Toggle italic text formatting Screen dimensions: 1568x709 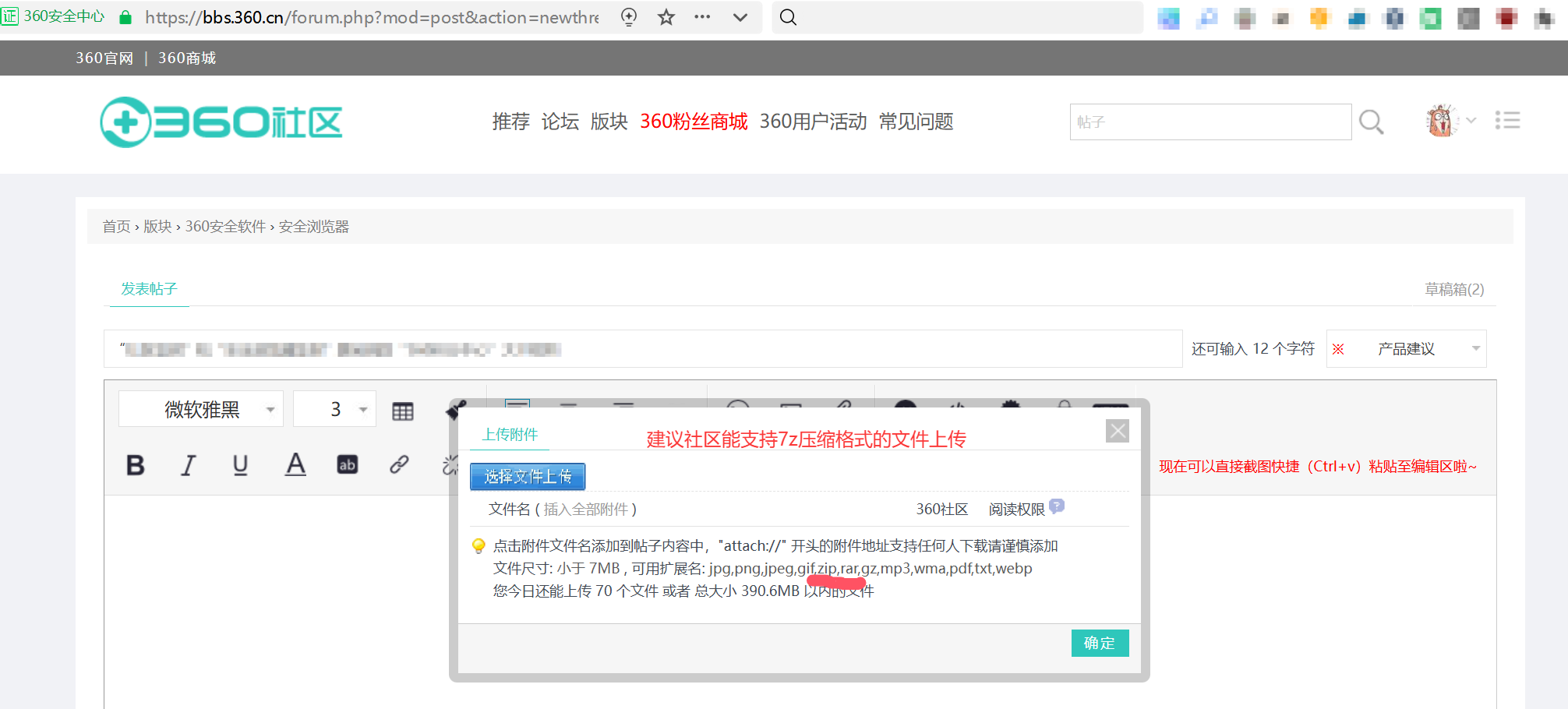(188, 465)
